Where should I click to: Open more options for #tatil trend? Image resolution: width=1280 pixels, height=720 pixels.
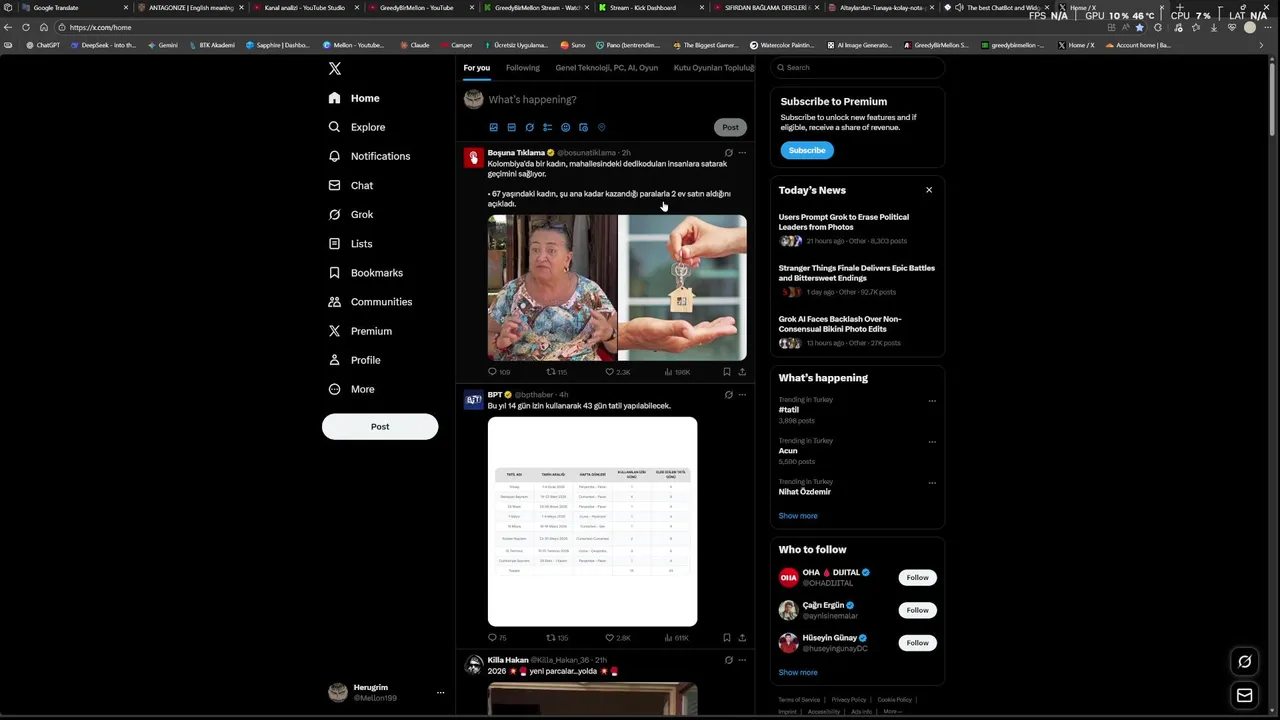point(932,401)
